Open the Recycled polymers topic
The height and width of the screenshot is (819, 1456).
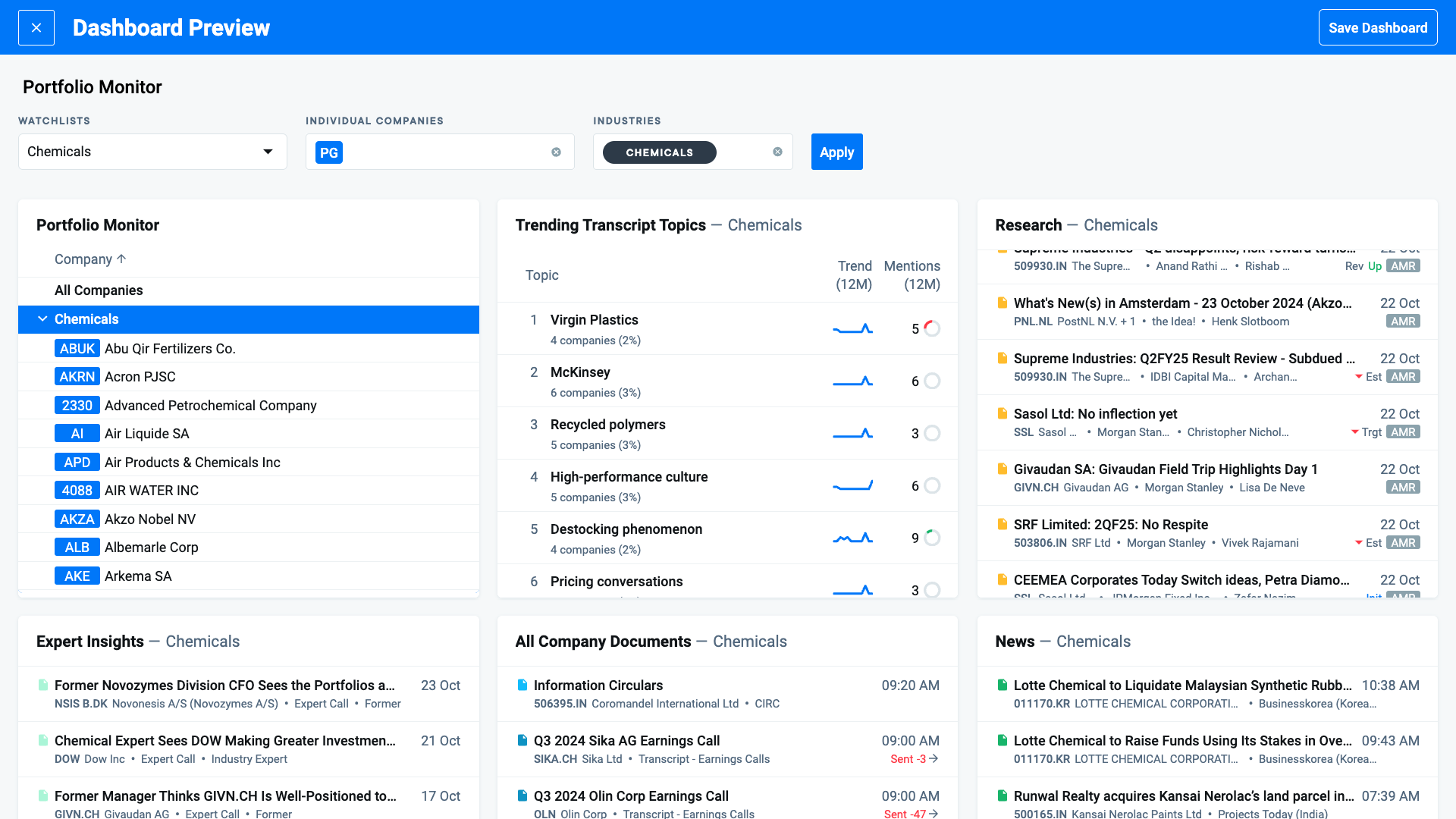(608, 425)
